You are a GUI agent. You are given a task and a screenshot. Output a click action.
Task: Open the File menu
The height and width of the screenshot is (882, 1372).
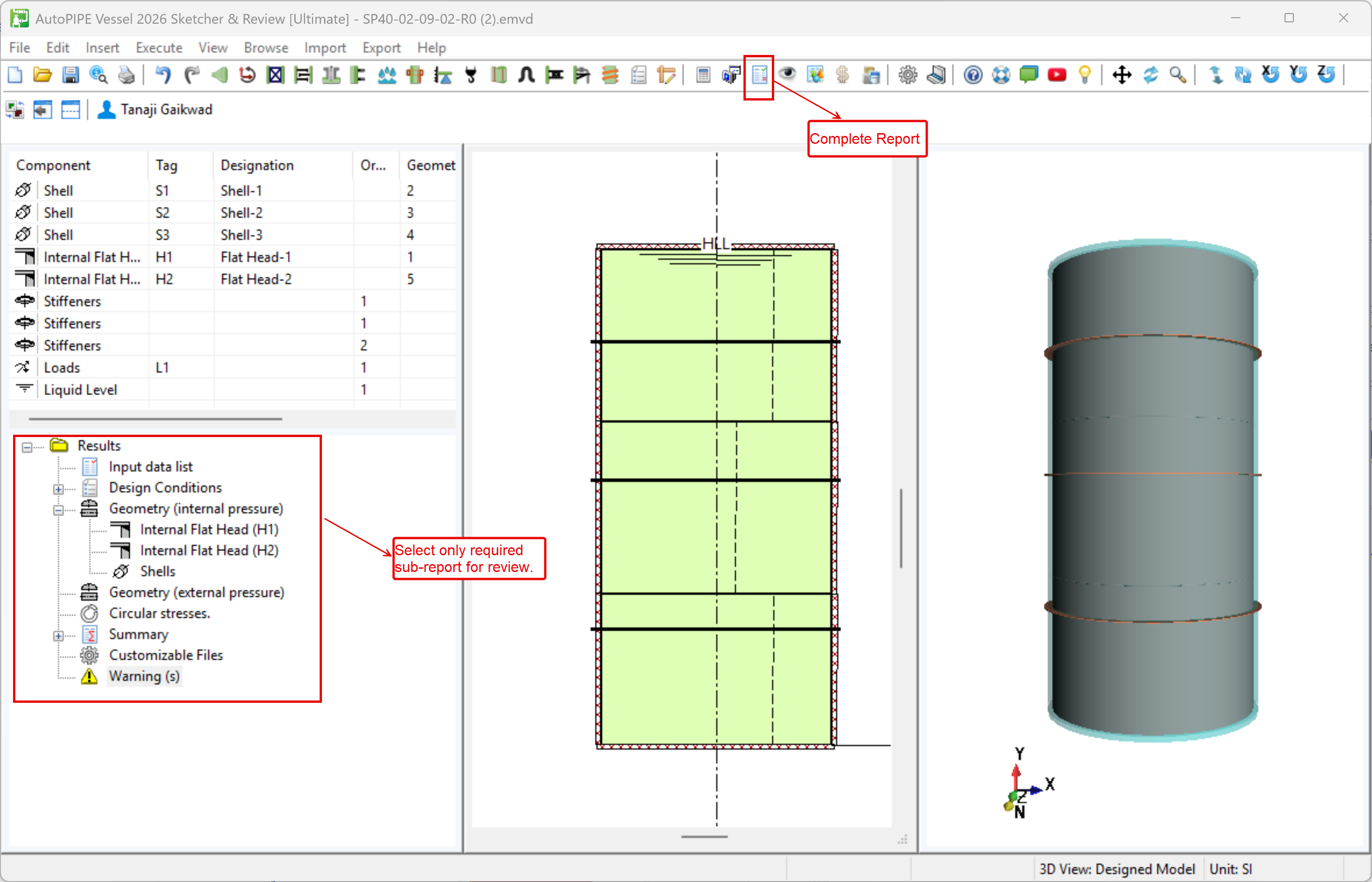20,47
